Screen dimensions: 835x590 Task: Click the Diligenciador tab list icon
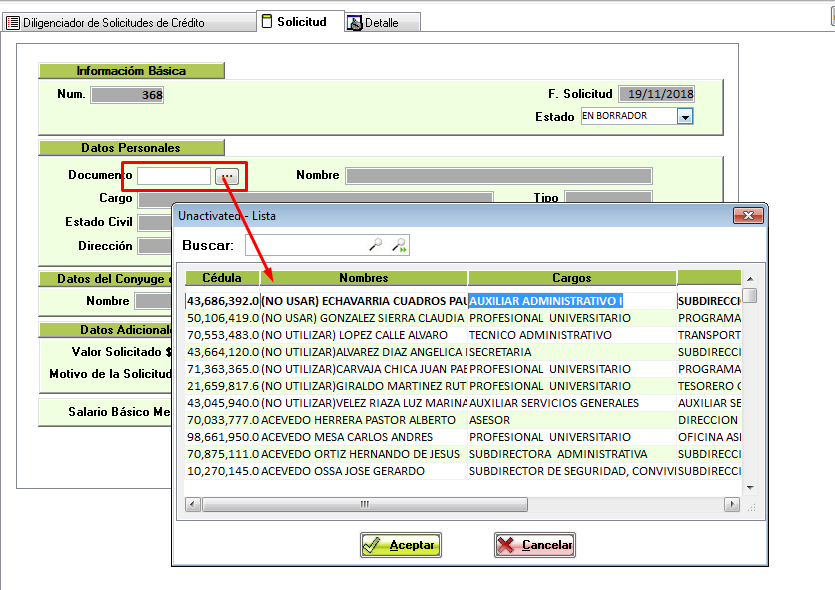(13, 23)
